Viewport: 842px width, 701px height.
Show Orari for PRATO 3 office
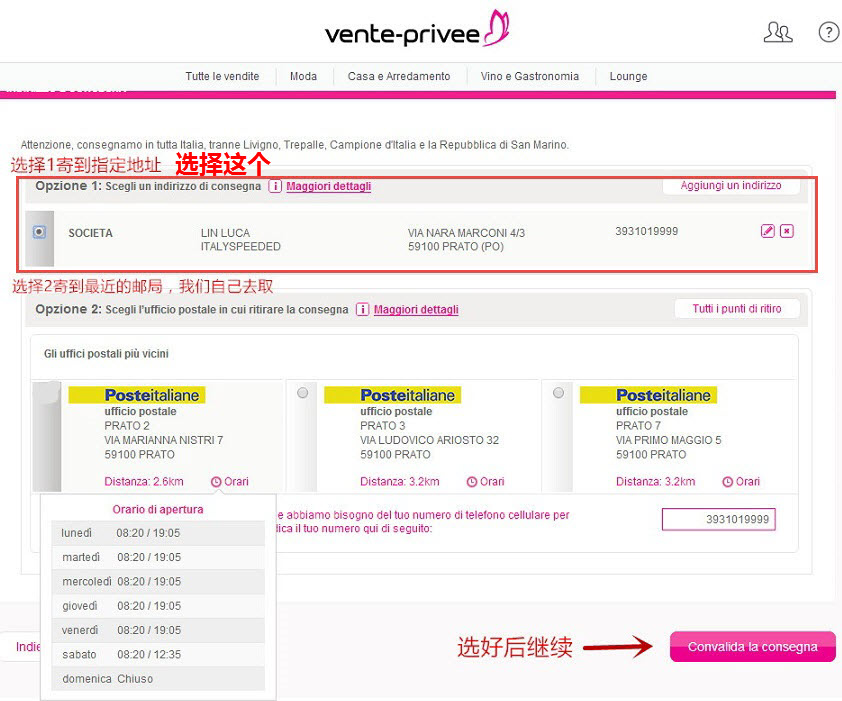pos(492,482)
